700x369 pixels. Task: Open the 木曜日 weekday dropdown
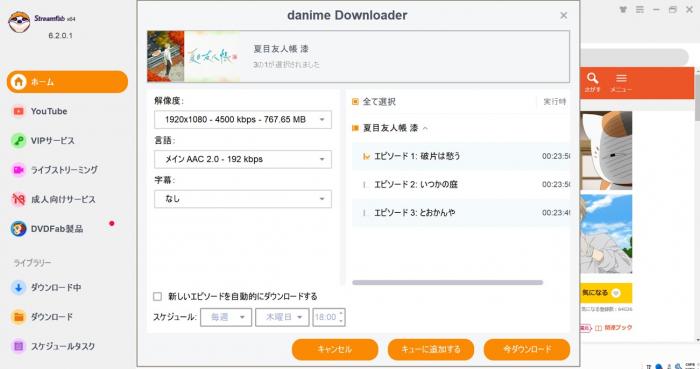282,317
